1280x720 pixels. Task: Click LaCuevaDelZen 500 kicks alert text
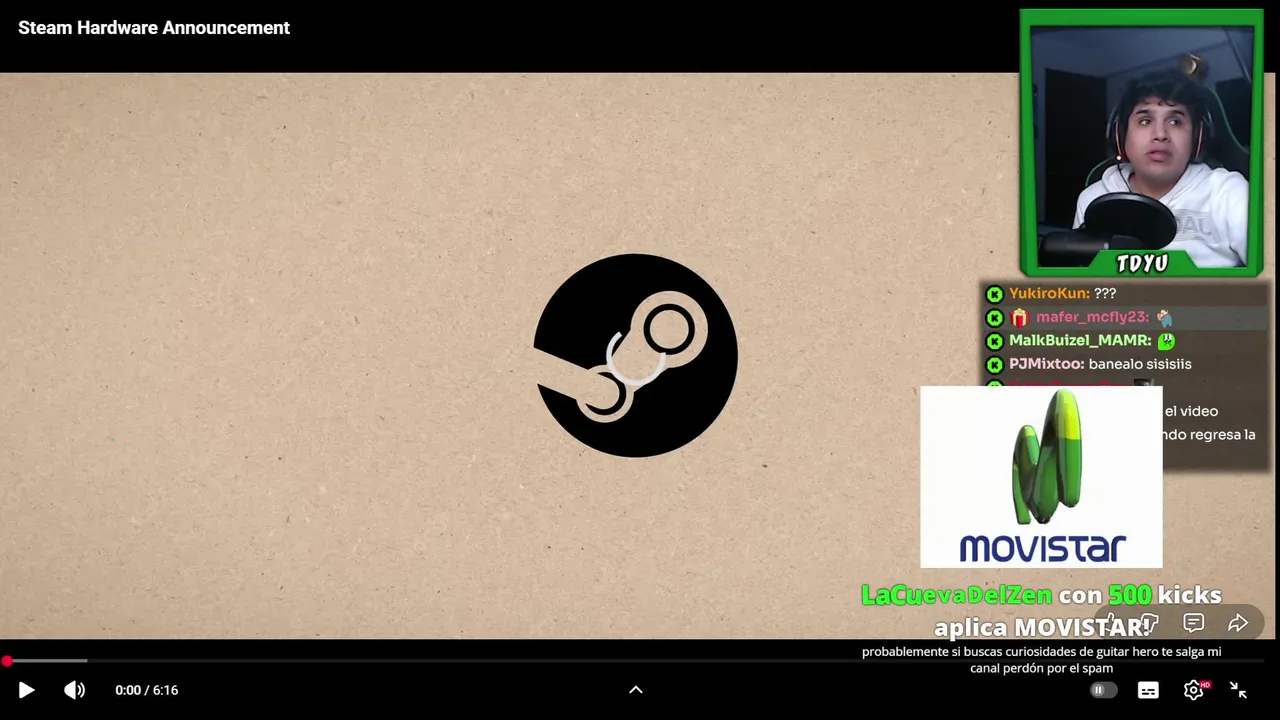[1041, 610]
